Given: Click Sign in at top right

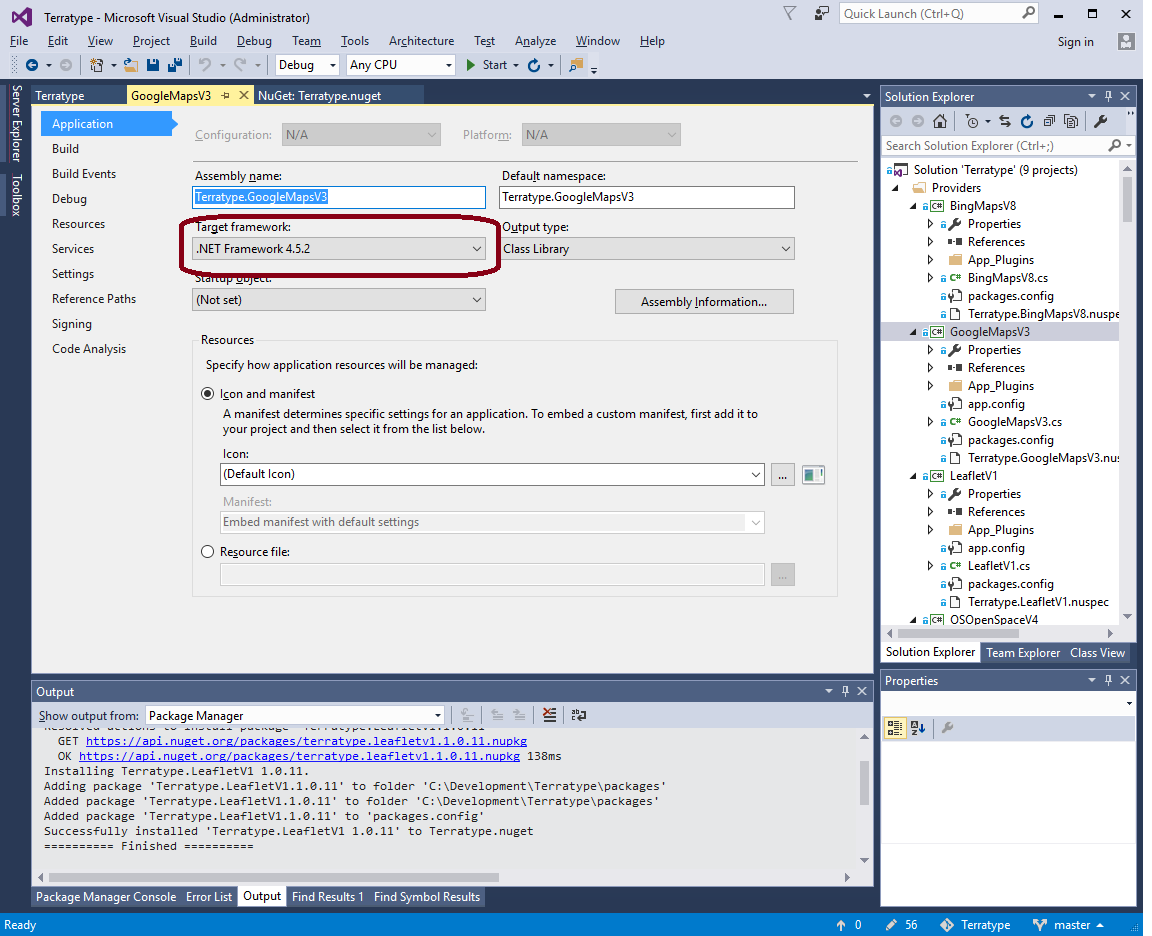Looking at the screenshot, I should [1076, 42].
